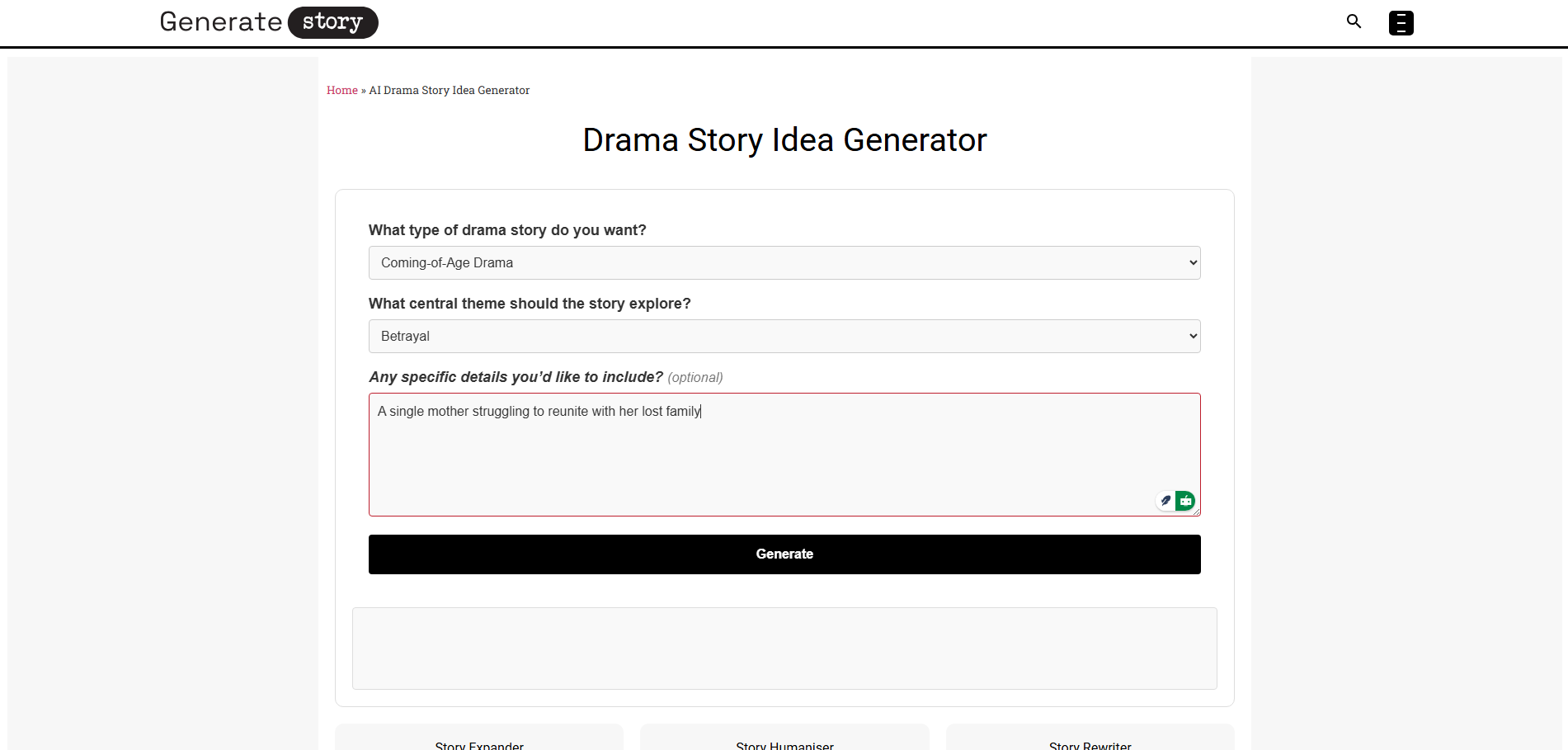Open the Home breadcrumb link

tap(341, 90)
